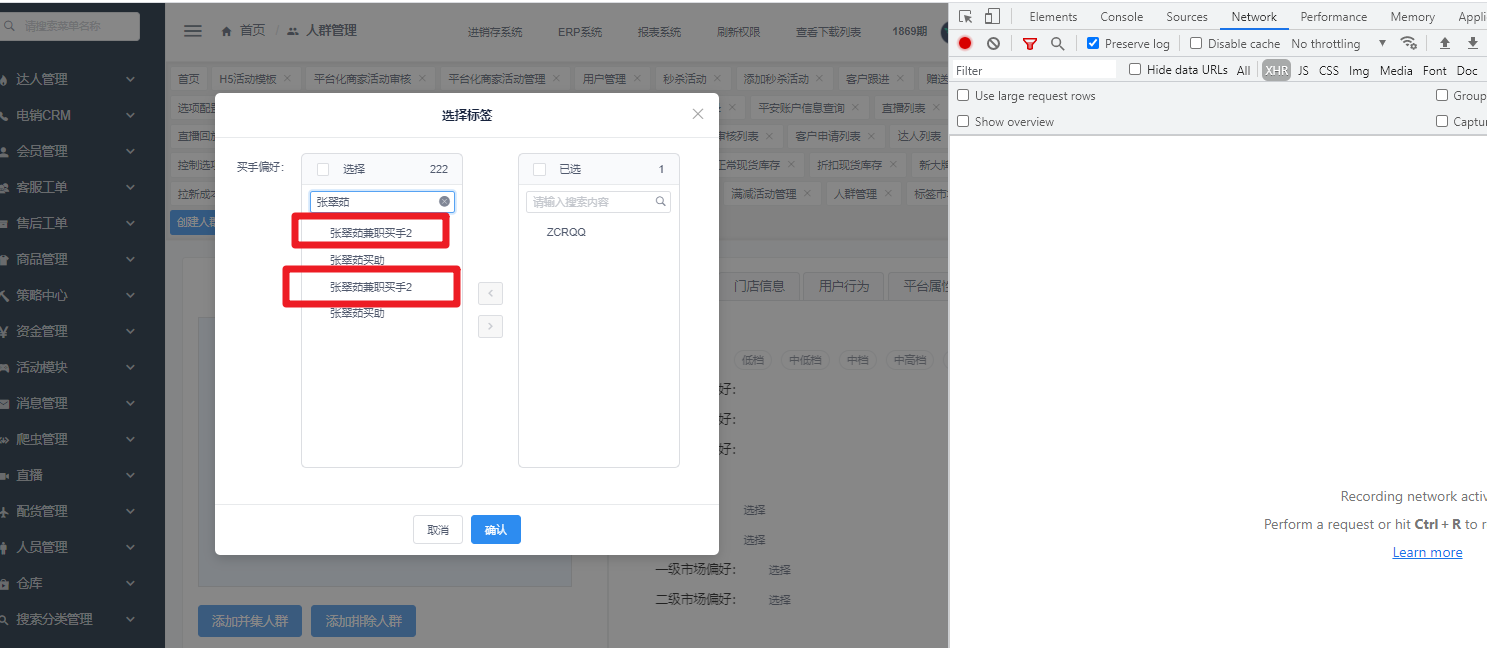Click home icon beside 首页 breadcrumb
Viewport: 1487px width, 648px height.
[227, 31]
